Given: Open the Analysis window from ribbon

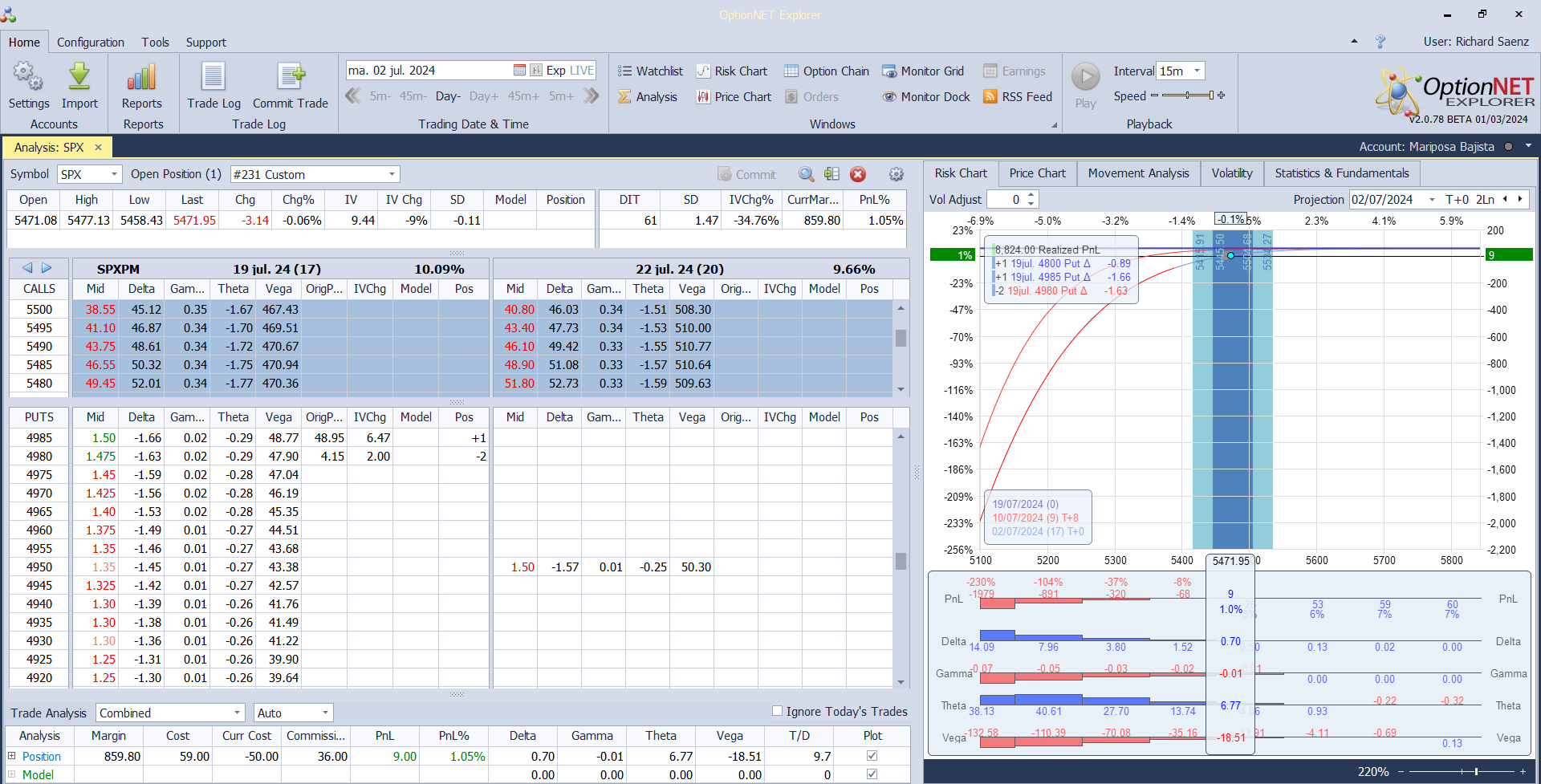Looking at the screenshot, I should (x=648, y=97).
